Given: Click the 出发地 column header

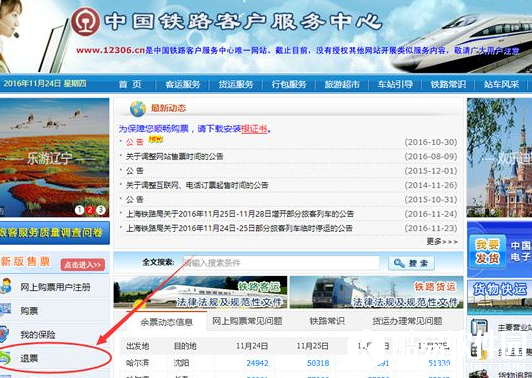Looking at the screenshot, I should [x=137, y=346].
